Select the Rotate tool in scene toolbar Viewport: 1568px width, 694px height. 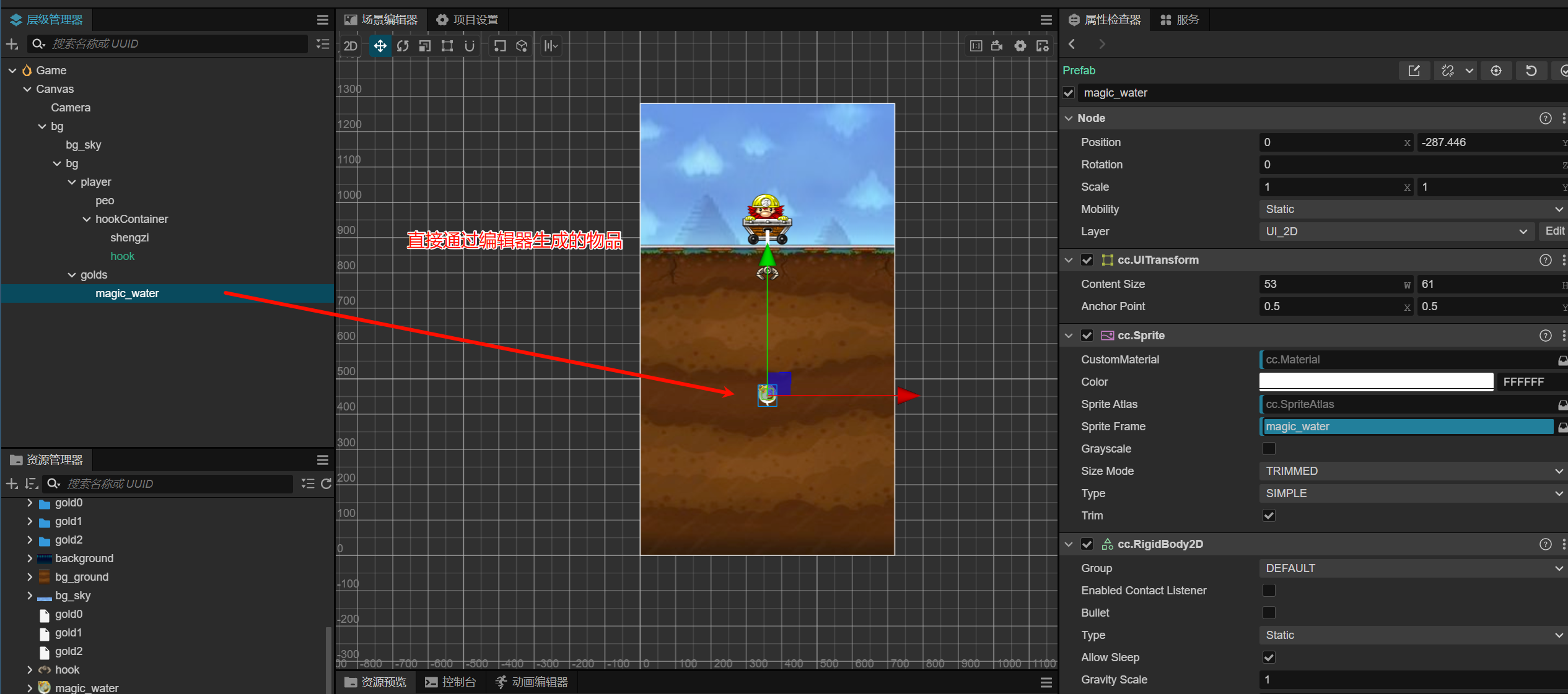[403, 46]
